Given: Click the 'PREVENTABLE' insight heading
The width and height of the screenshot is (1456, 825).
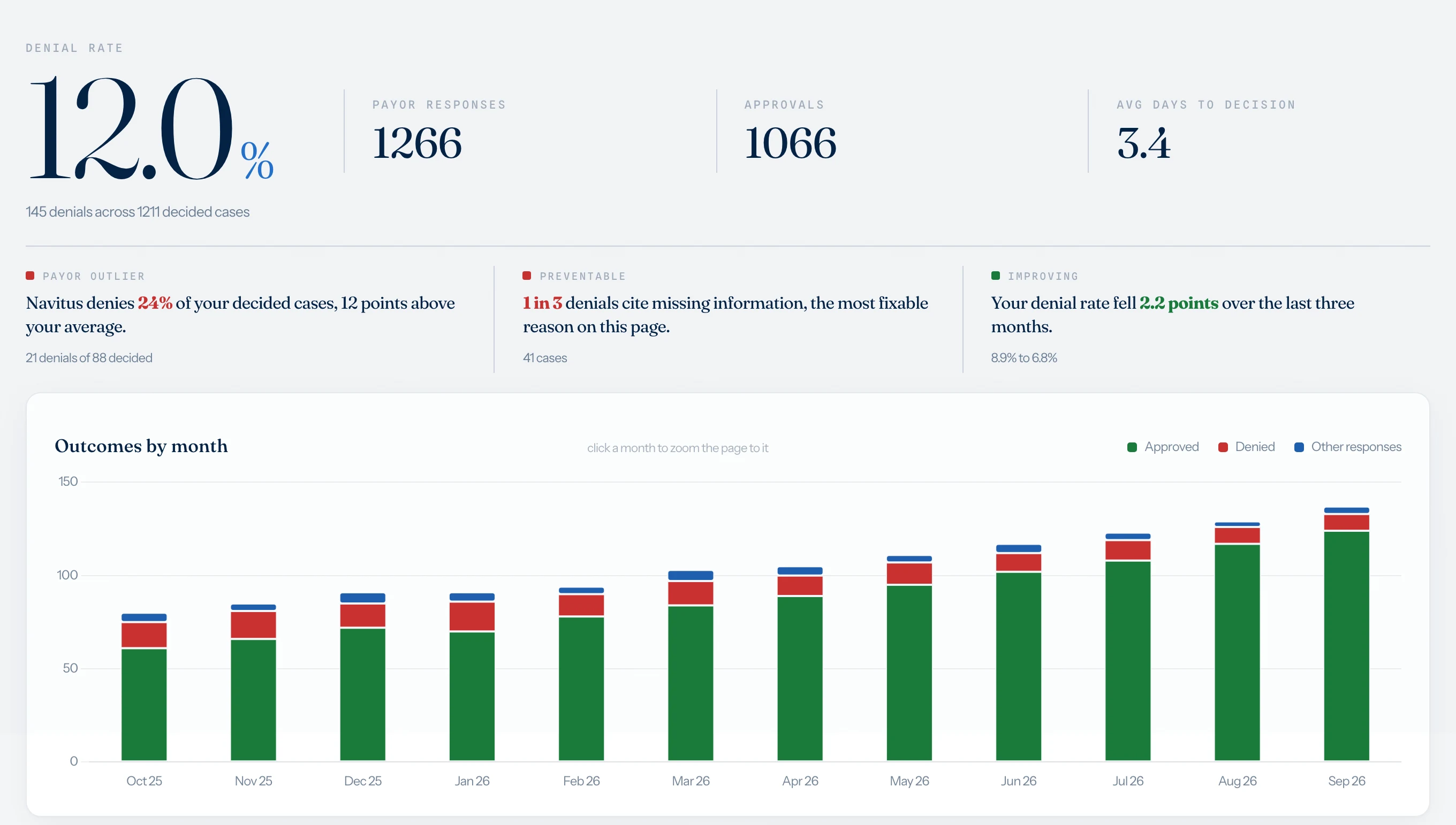Looking at the screenshot, I should (582, 276).
